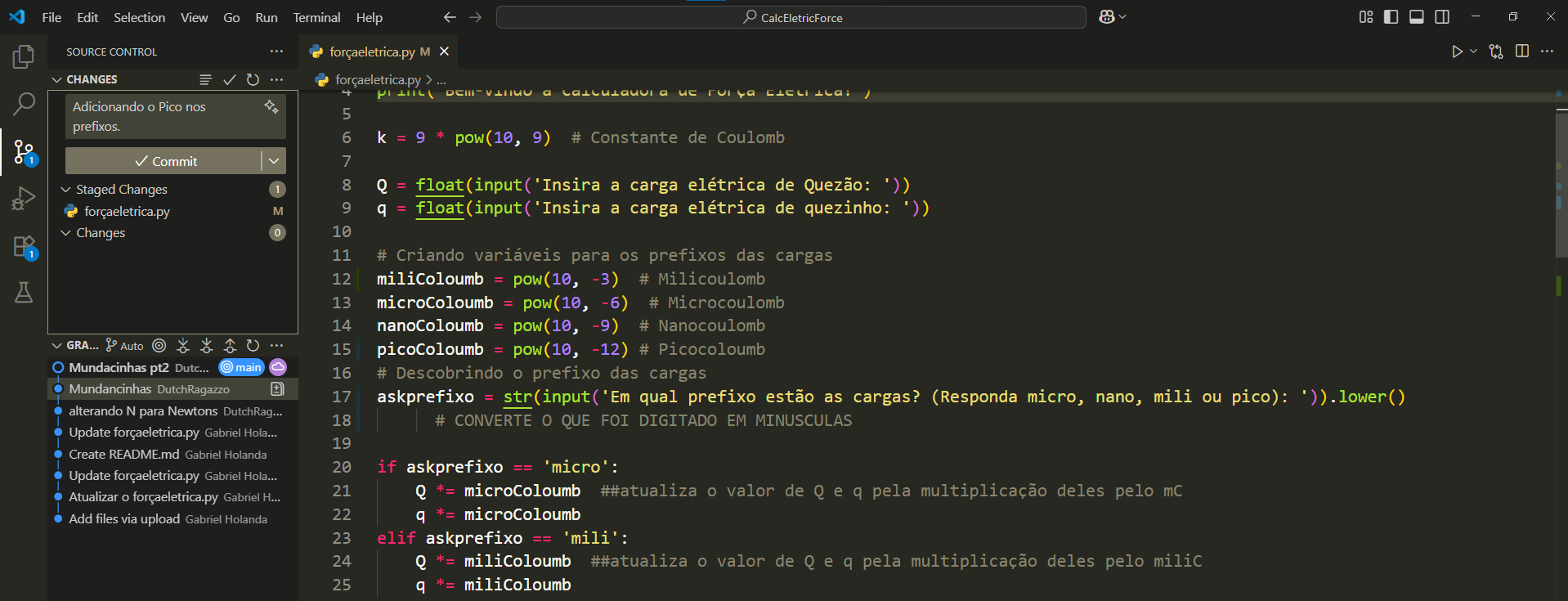Open the graph section ellipsis menu

(x=277, y=346)
